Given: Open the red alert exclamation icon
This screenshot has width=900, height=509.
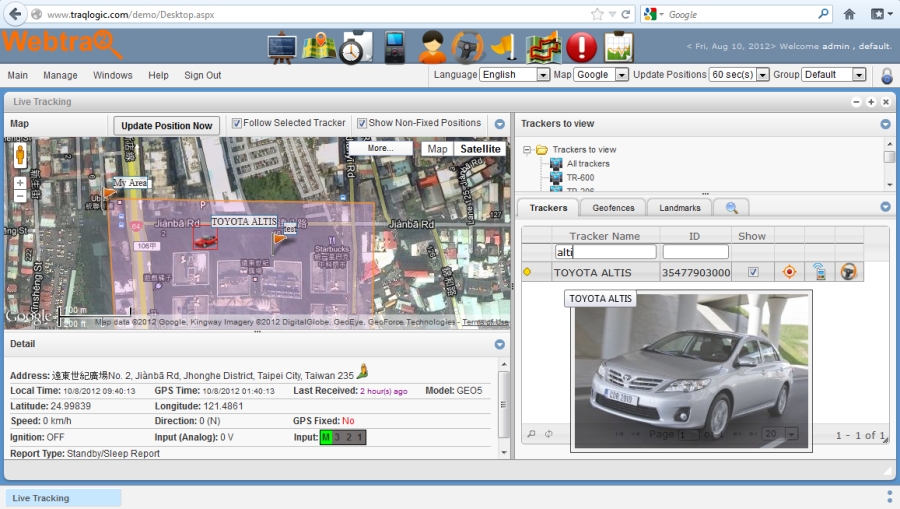Looking at the screenshot, I should pos(581,47).
